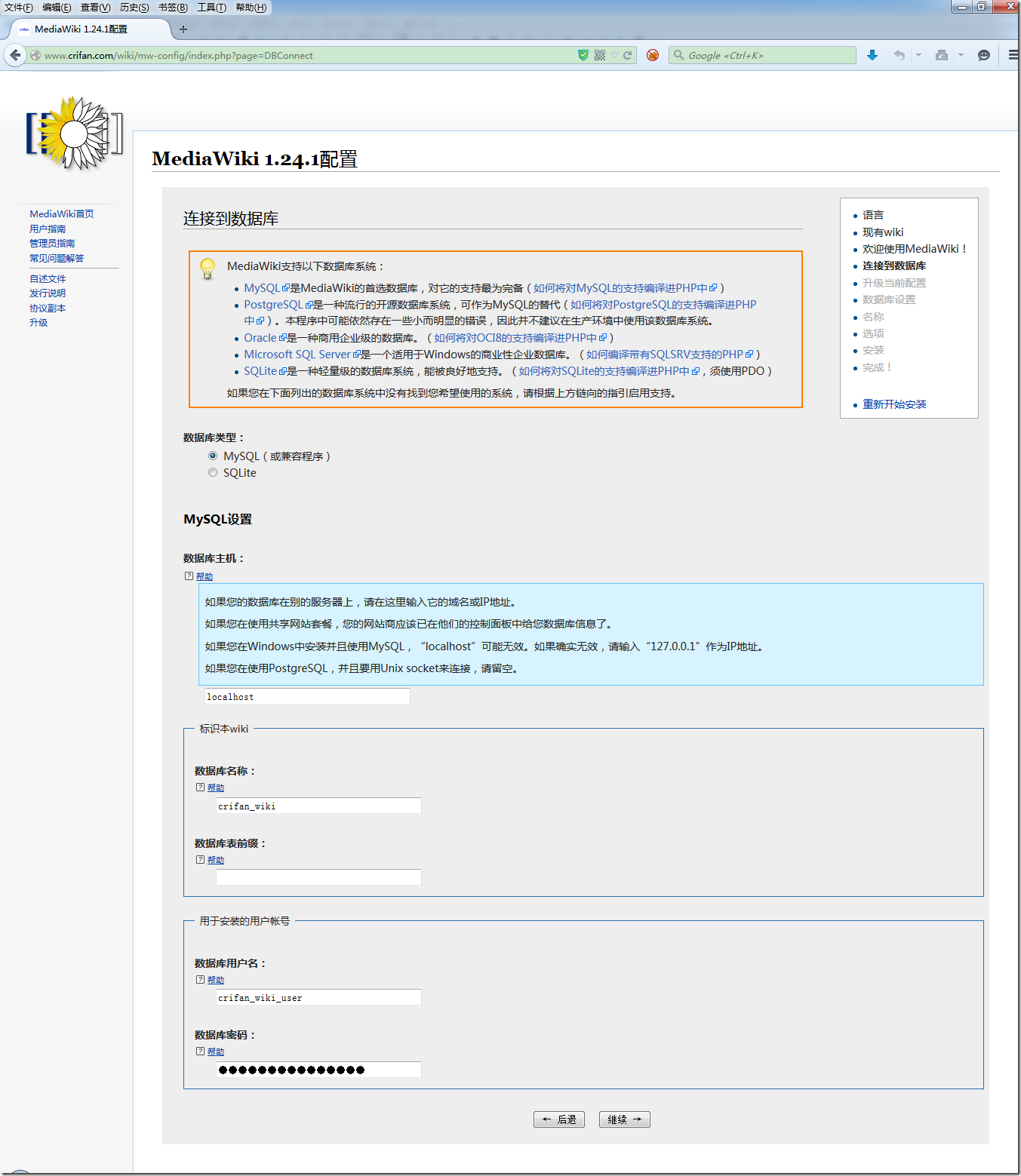Click 重新开始安装 restart link
The width and height of the screenshot is (1021, 1176).
(894, 404)
